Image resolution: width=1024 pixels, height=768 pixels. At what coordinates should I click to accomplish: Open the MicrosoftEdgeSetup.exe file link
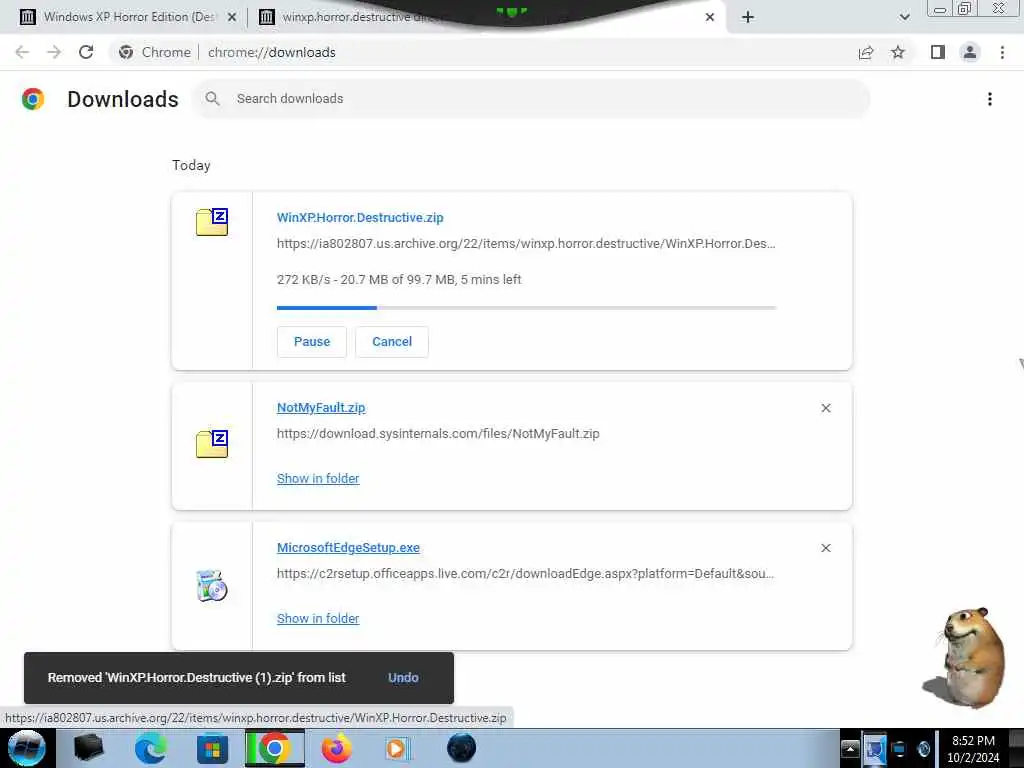[x=348, y=548]
